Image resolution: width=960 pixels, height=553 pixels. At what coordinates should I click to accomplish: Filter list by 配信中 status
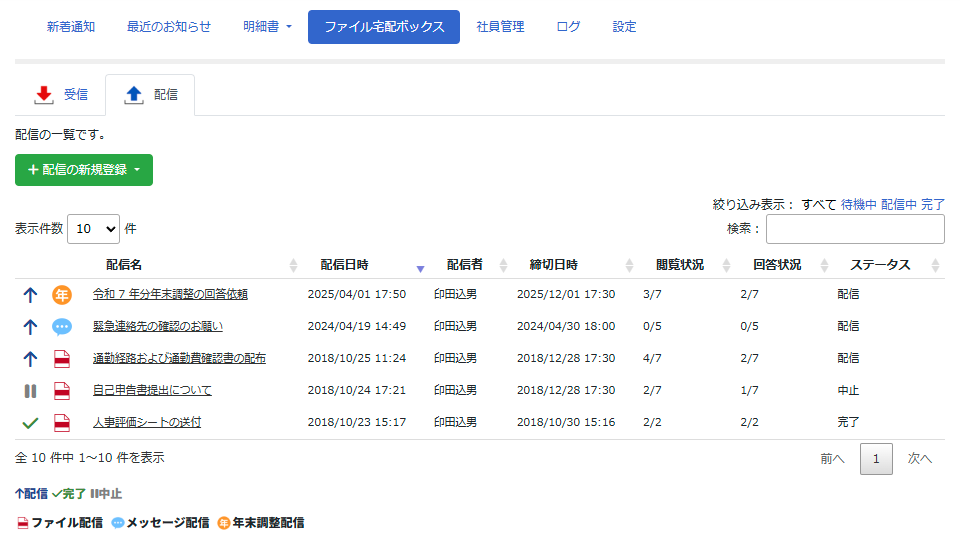pyautogui.click(x=898, y=204)
